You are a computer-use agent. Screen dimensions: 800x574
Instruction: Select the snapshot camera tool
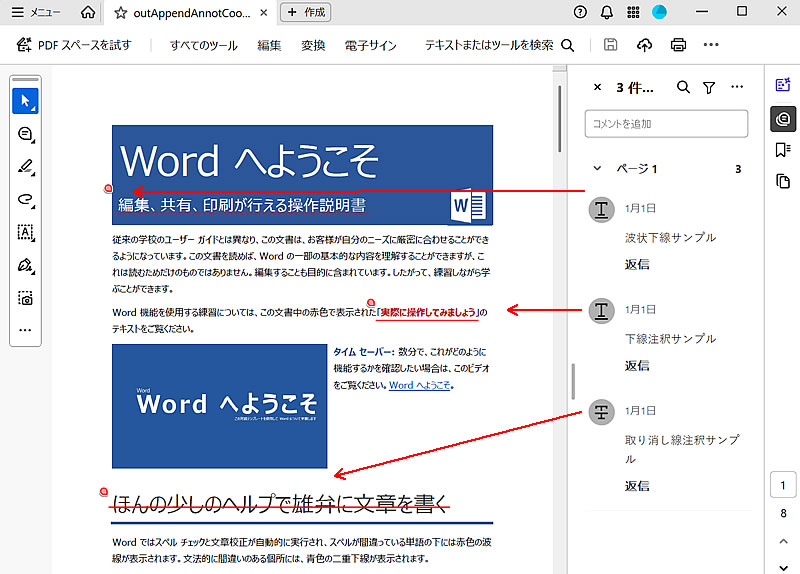coord(25,298)
